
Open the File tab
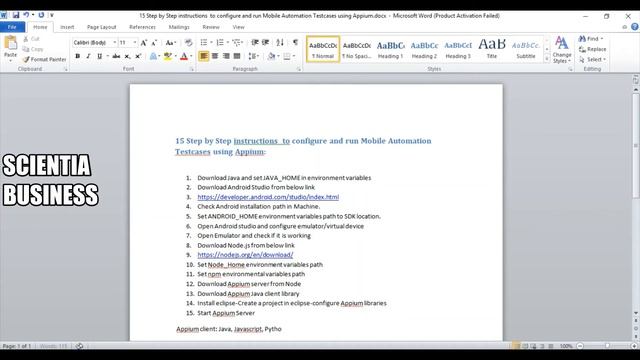(12, 27)
